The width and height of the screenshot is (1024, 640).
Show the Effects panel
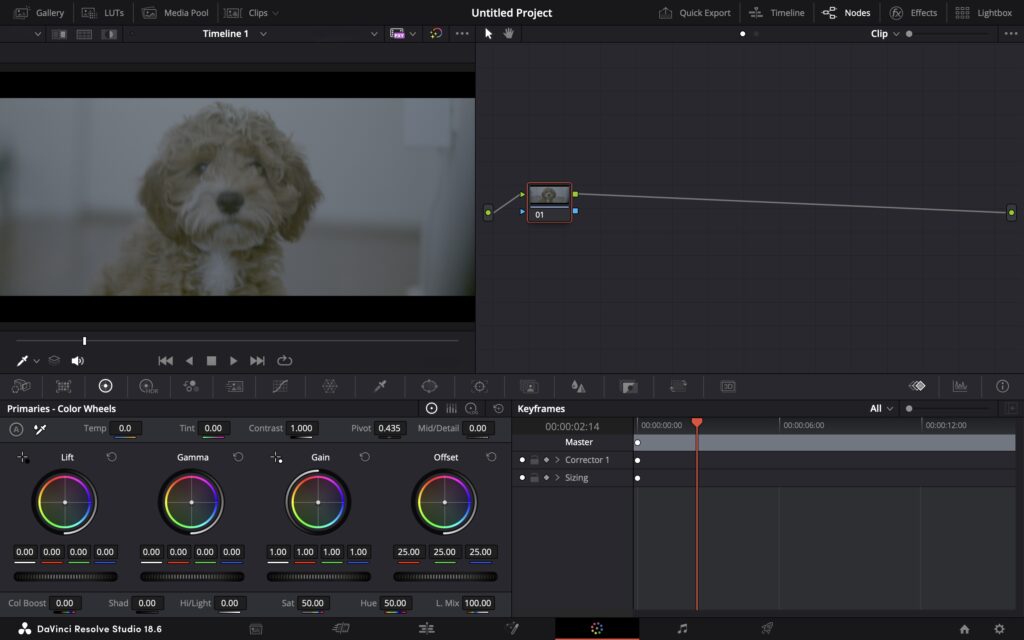(913, 13)
